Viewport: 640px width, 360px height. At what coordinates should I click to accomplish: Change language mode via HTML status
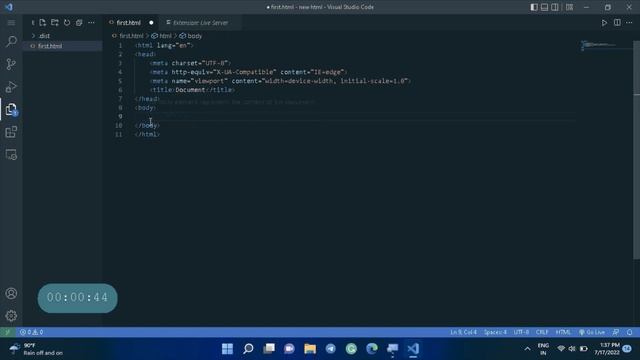563,332
